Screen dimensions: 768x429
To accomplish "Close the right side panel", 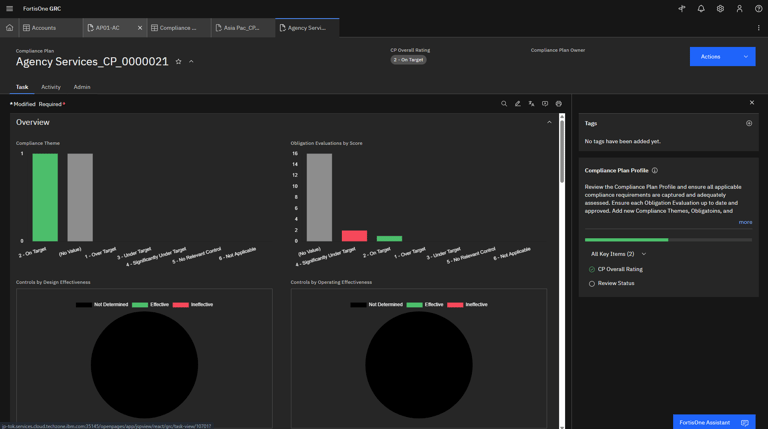I will (x=752, y=103).
